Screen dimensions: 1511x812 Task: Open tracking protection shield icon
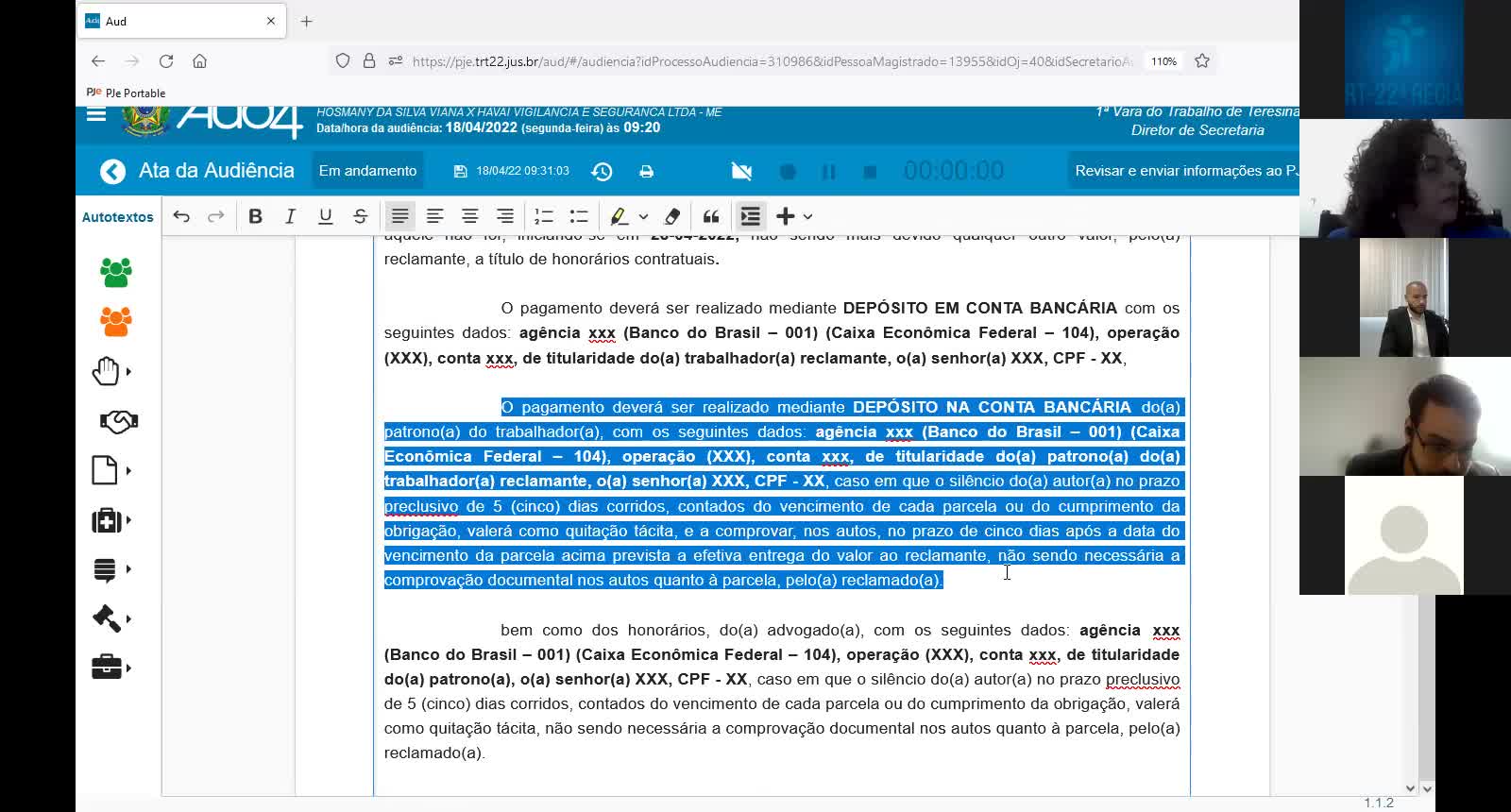343,61
